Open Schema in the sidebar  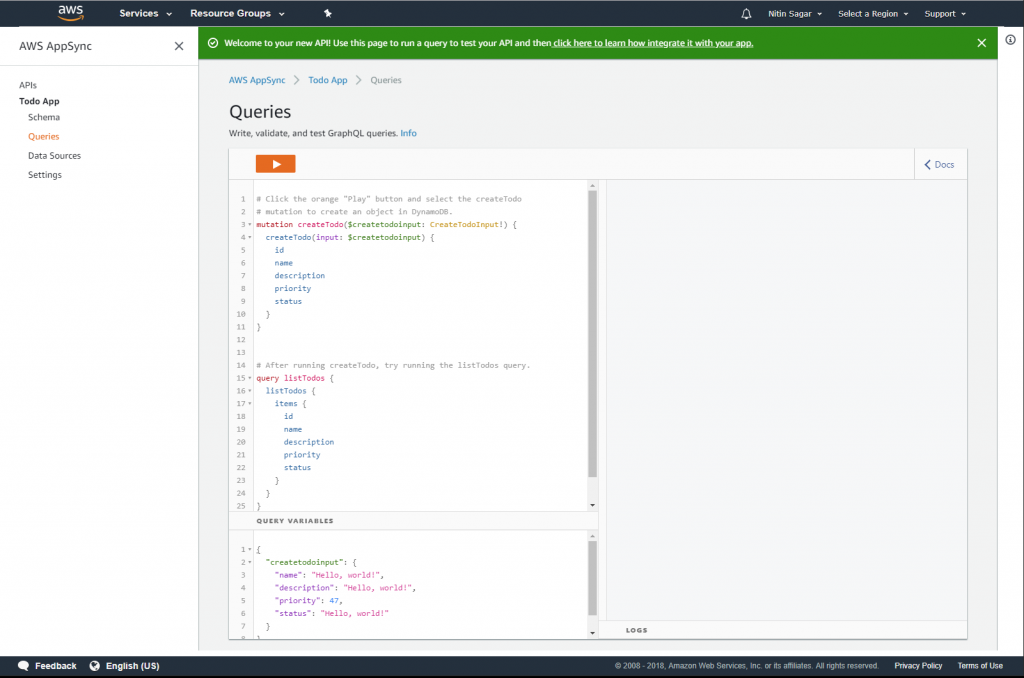tap(44, 118)
